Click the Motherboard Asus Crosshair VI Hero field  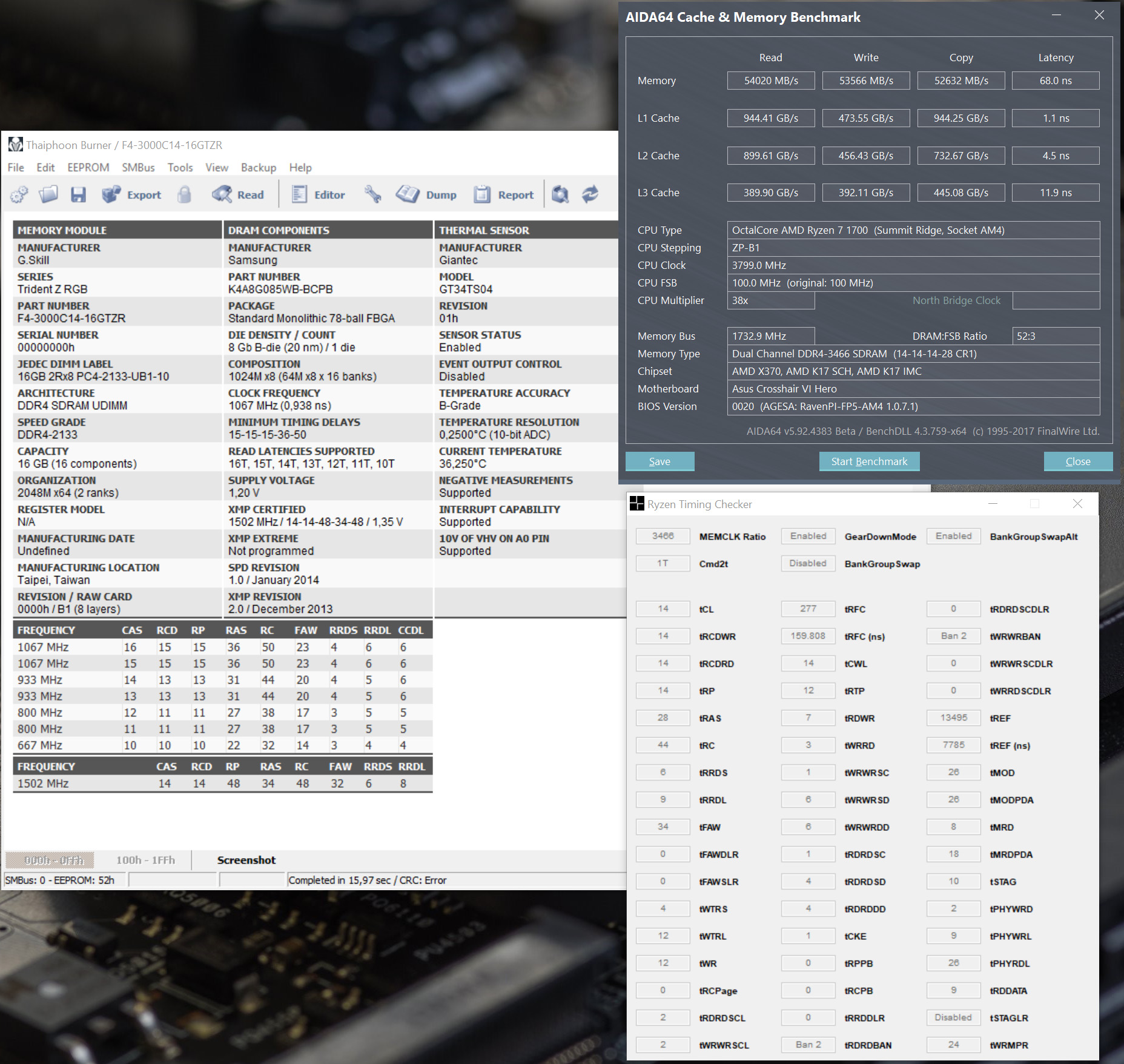click(x=913, y=389)
